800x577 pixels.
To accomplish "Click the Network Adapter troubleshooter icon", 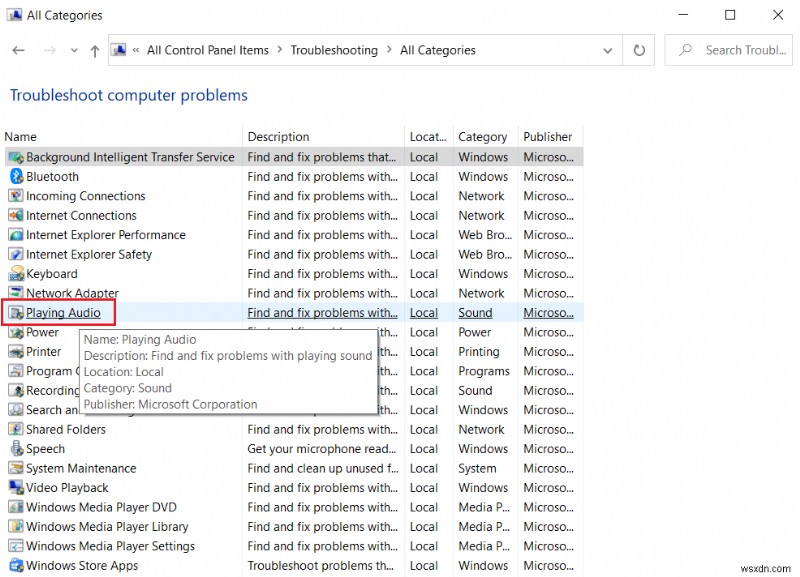I will pos(16,294).
